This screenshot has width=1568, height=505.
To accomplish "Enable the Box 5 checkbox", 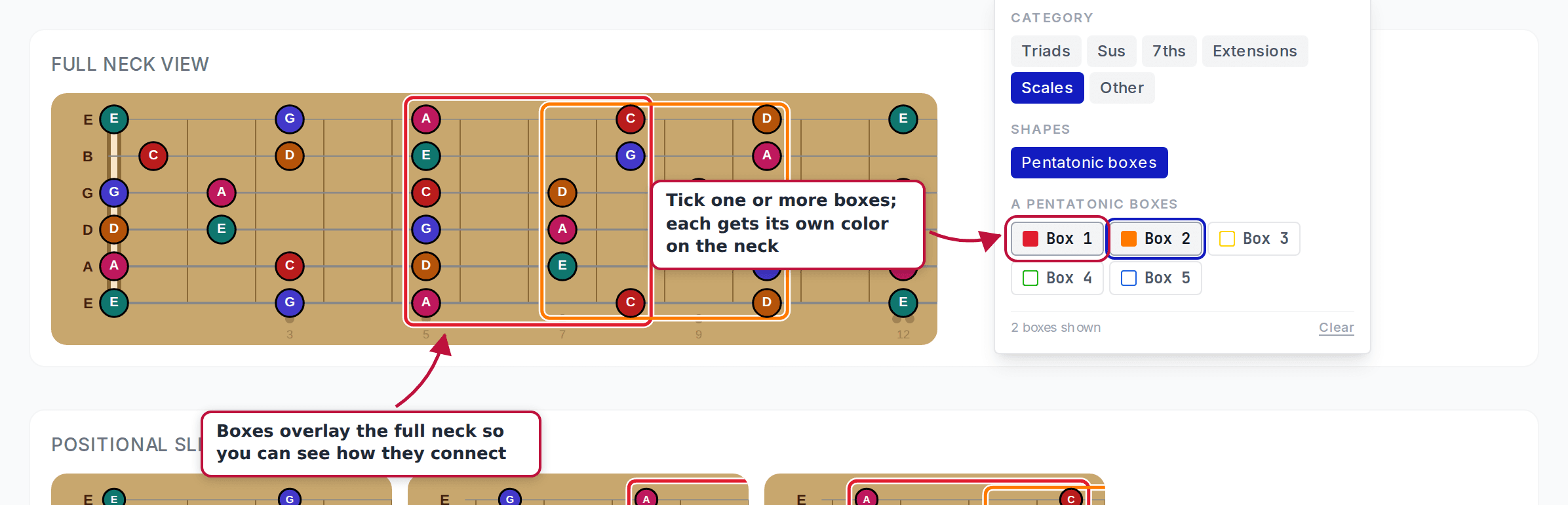I will click(1155, 278).
